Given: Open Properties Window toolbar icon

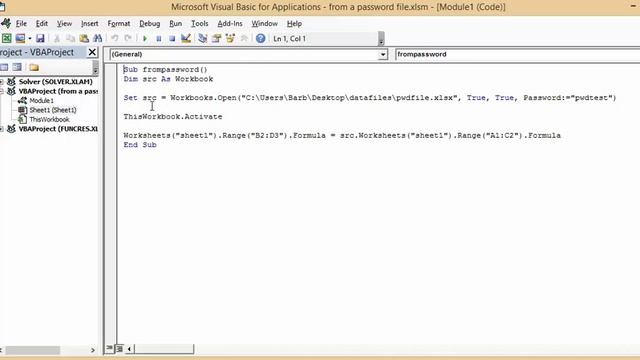Looking at the screenshot, I should (216, 38).
